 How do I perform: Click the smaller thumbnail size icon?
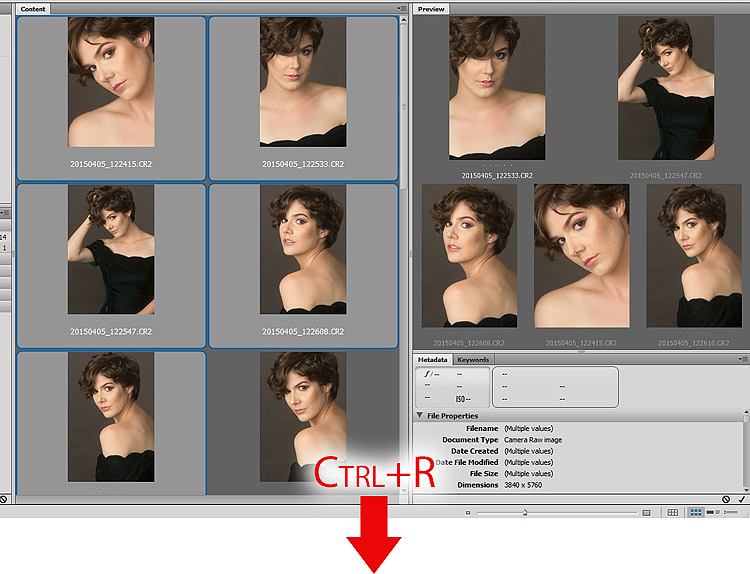click(x=468, y=512)
